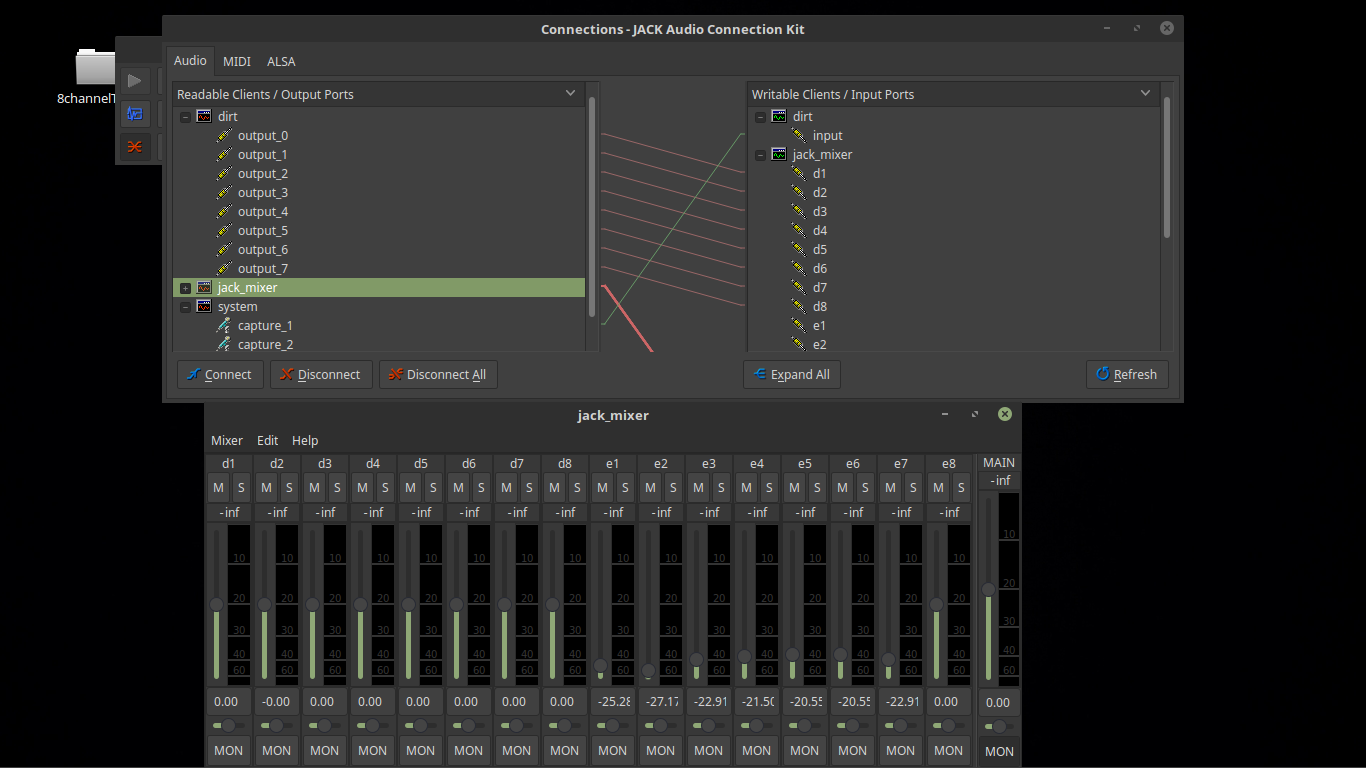Select capture_2 port icon
Screen dimensions: 1366x768
(x=224, y=345)
